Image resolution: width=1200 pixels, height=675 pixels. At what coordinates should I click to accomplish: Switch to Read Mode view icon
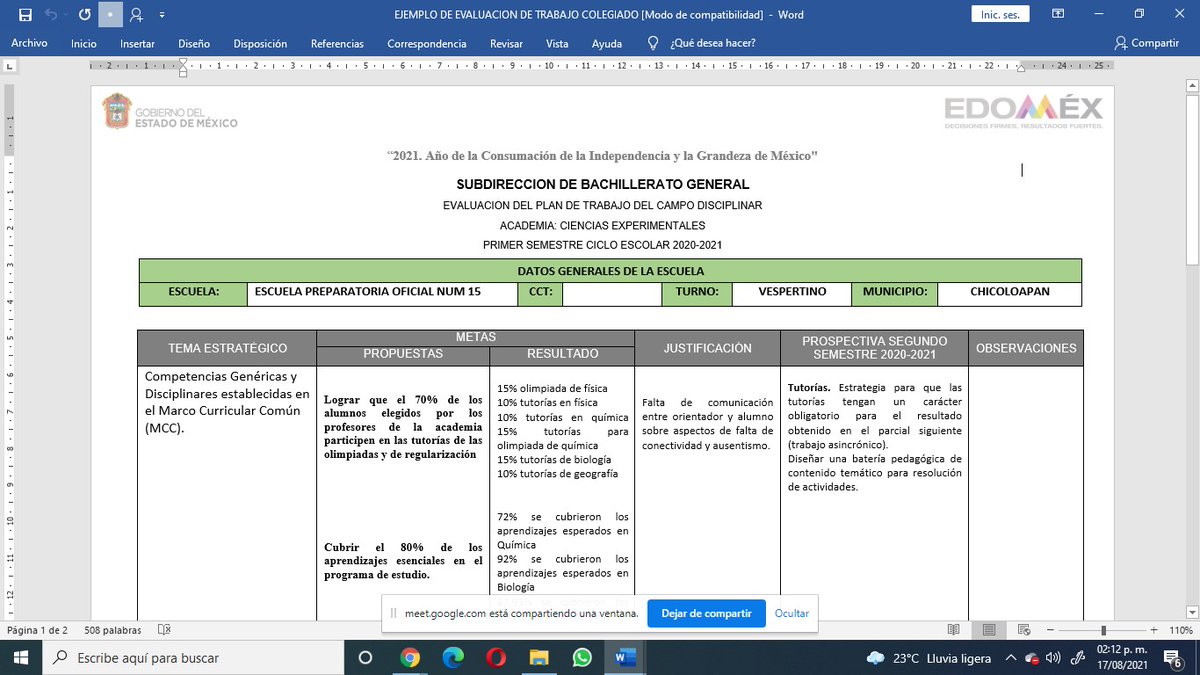(x=953, y=630)
